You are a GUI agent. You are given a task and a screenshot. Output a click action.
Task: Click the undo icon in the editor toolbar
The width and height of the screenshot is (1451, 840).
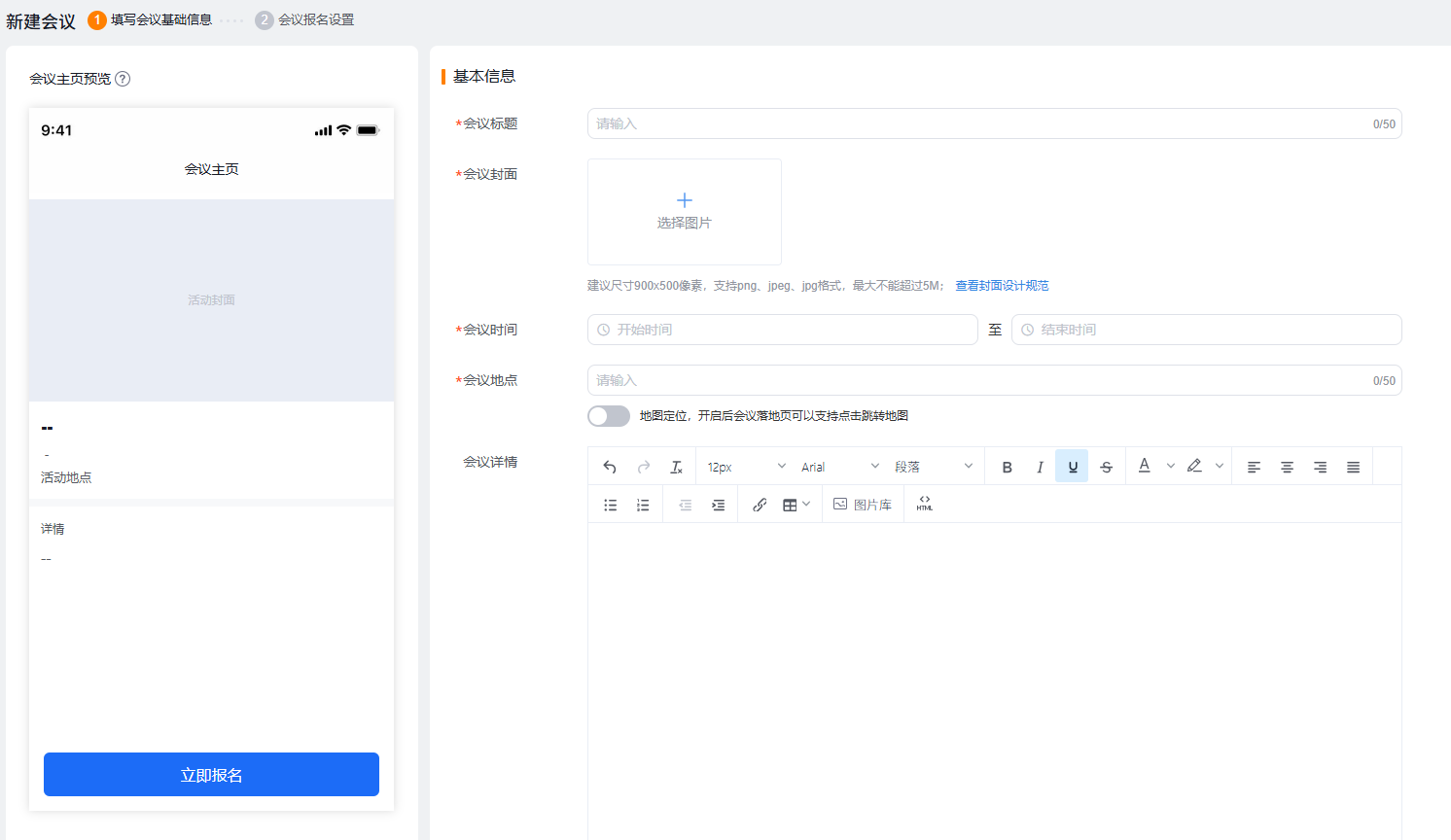click(x=610, y=467)
